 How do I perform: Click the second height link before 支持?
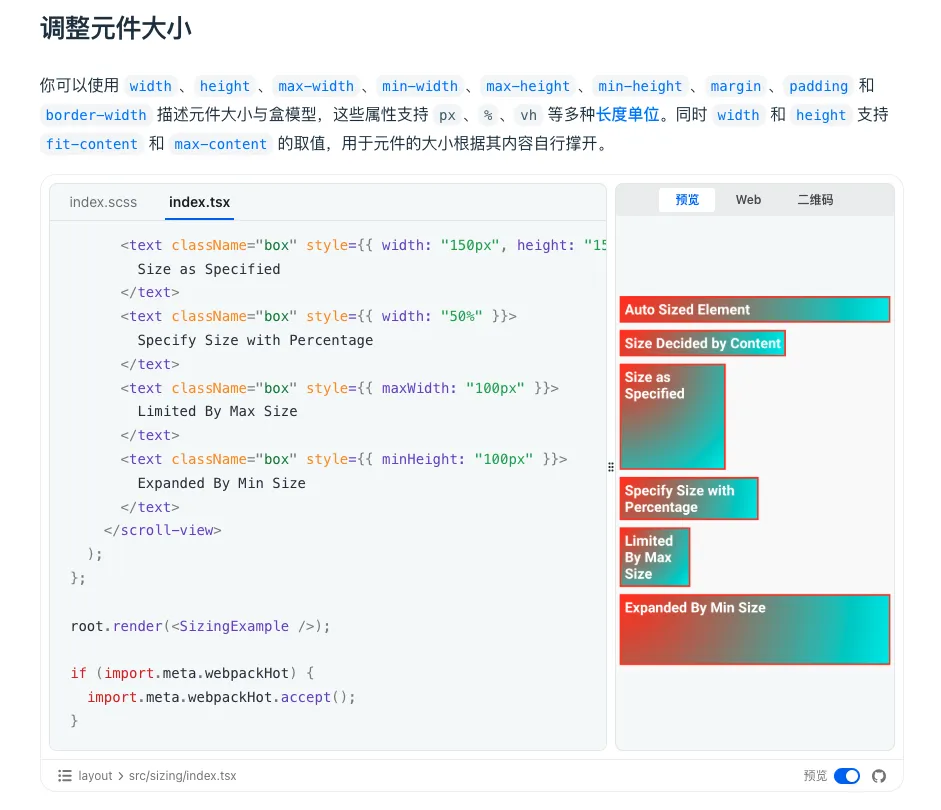820,115
